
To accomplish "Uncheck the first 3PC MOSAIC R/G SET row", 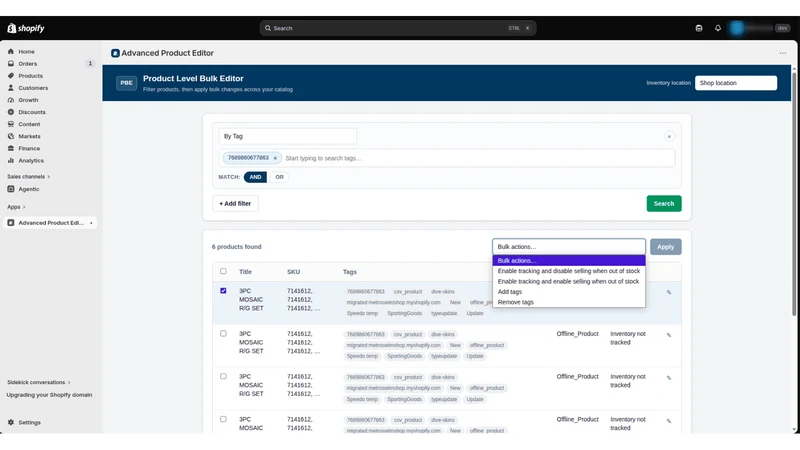I will tap(223, 291).
